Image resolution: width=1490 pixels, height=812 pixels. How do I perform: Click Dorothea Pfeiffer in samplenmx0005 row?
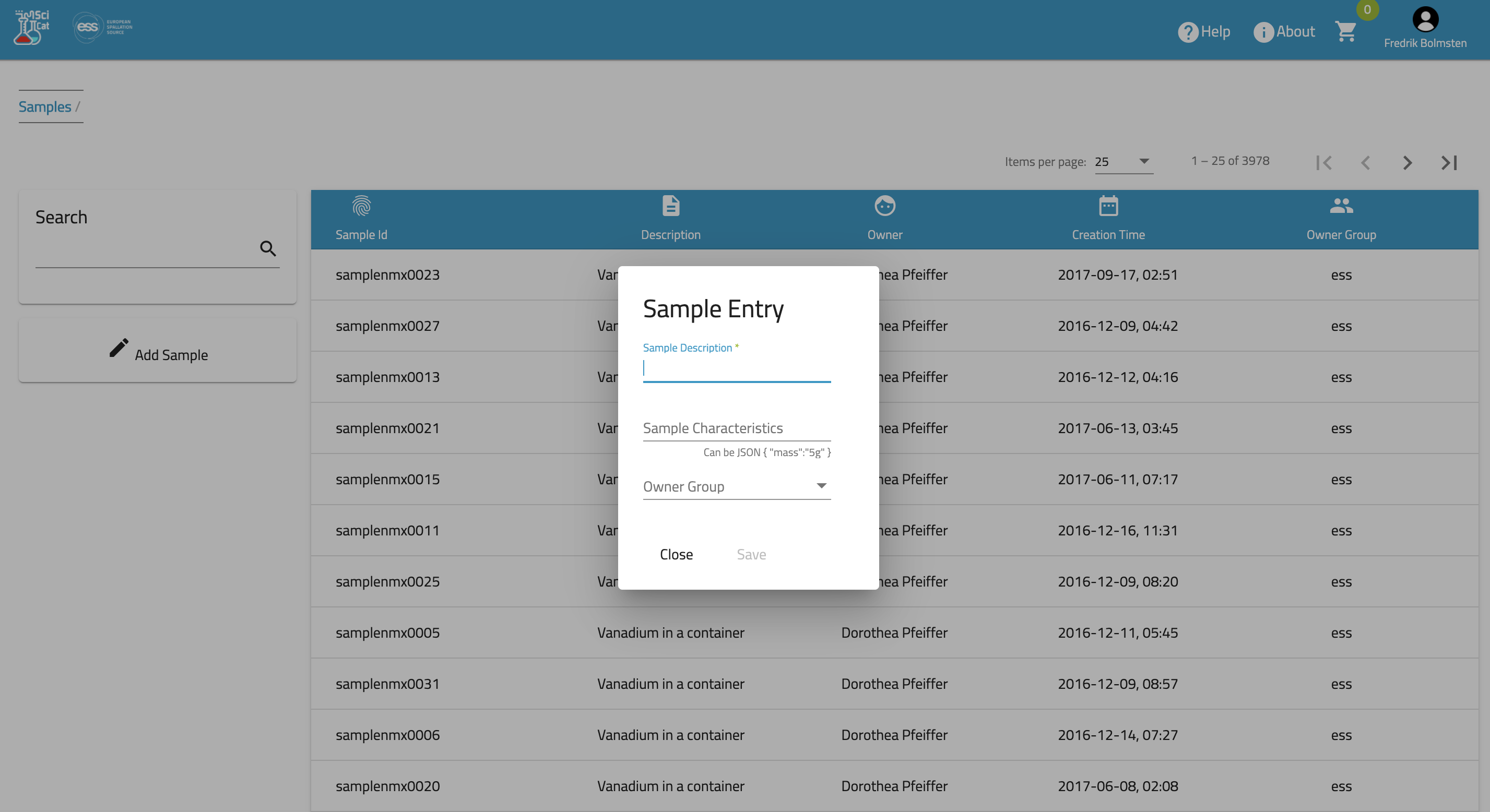click(894, 632)
